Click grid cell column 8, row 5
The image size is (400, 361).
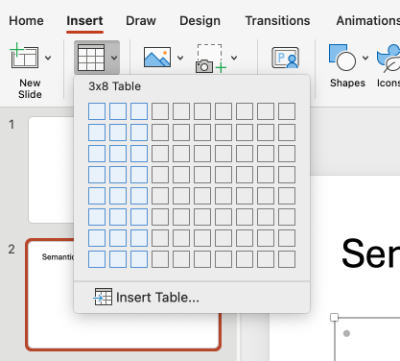[x=245, y=196]
